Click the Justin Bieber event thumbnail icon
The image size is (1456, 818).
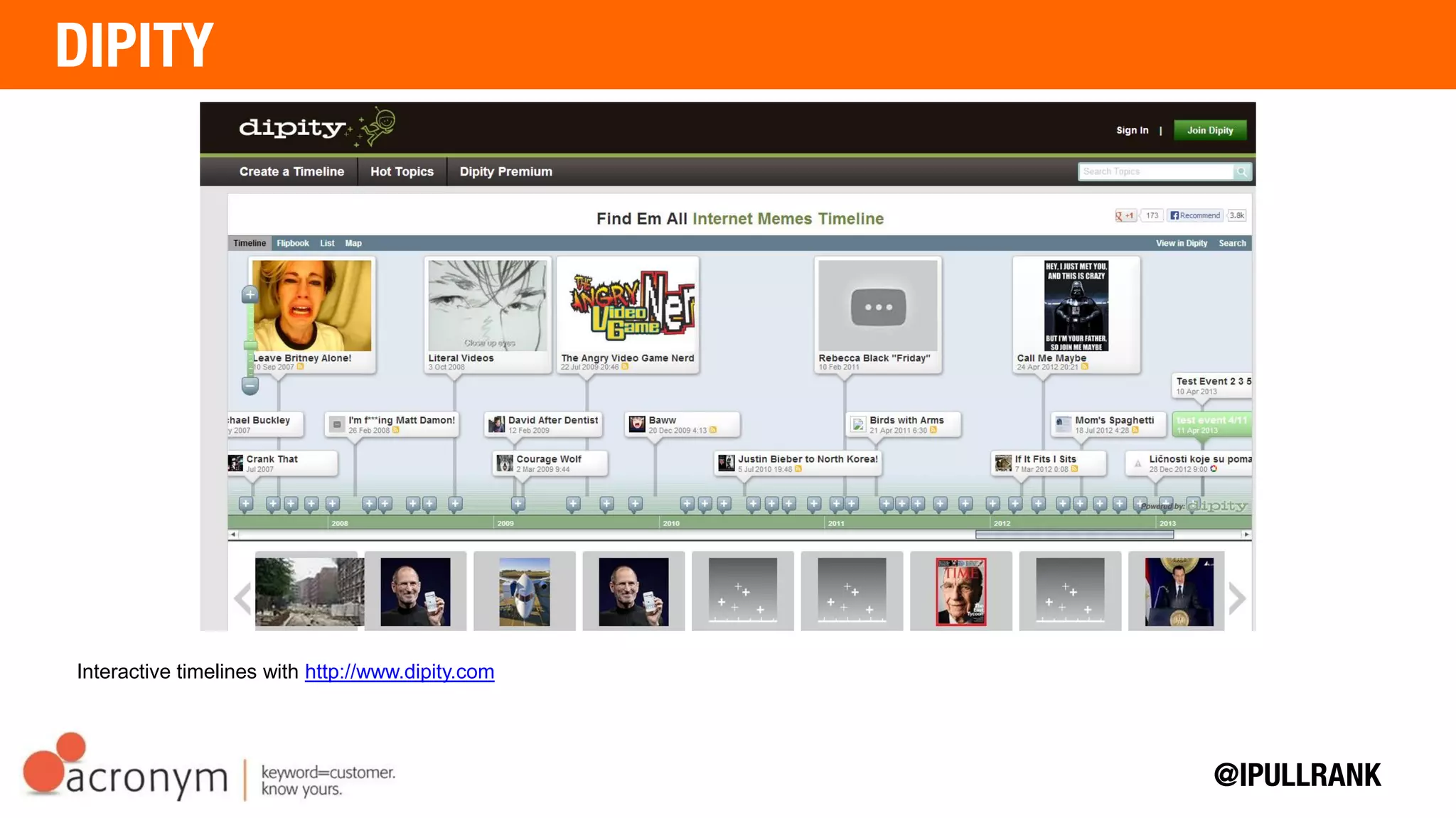point(726,463)
